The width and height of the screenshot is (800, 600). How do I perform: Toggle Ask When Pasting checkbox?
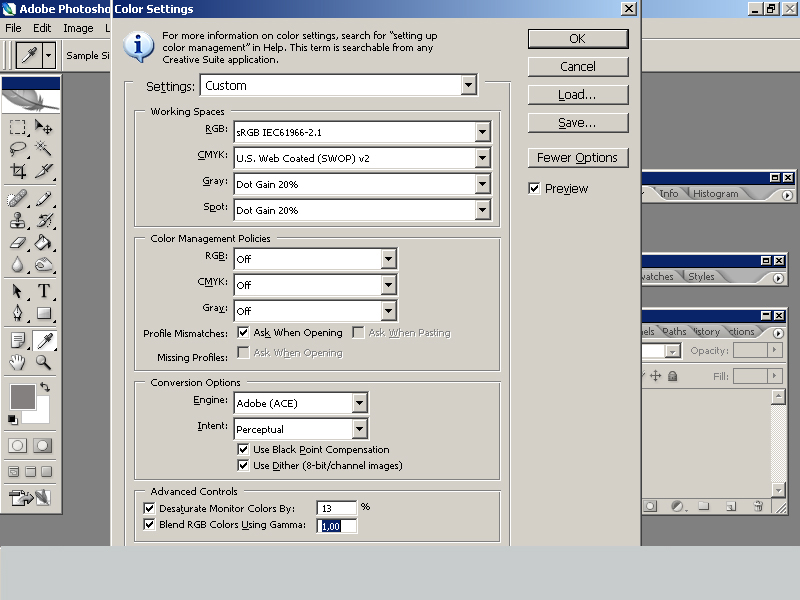click(358, 333)
